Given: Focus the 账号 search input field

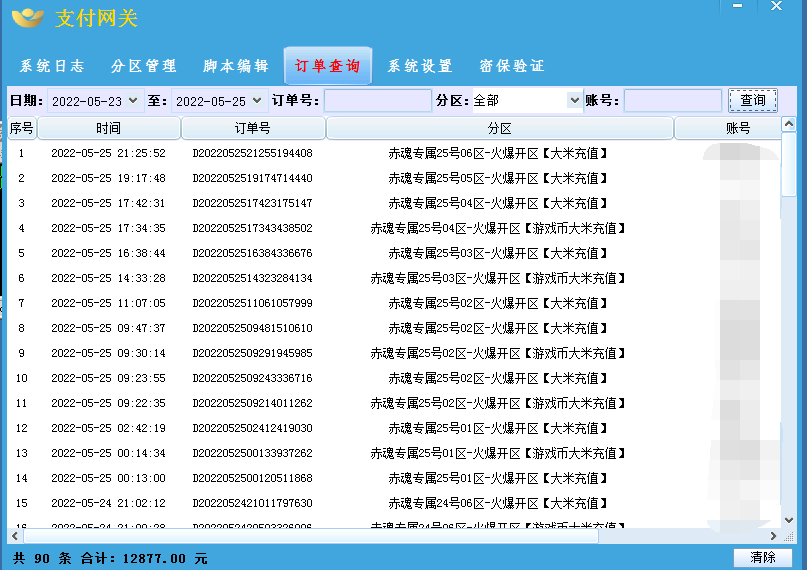Looking at the screenshot, I should (x=672, y=101).
